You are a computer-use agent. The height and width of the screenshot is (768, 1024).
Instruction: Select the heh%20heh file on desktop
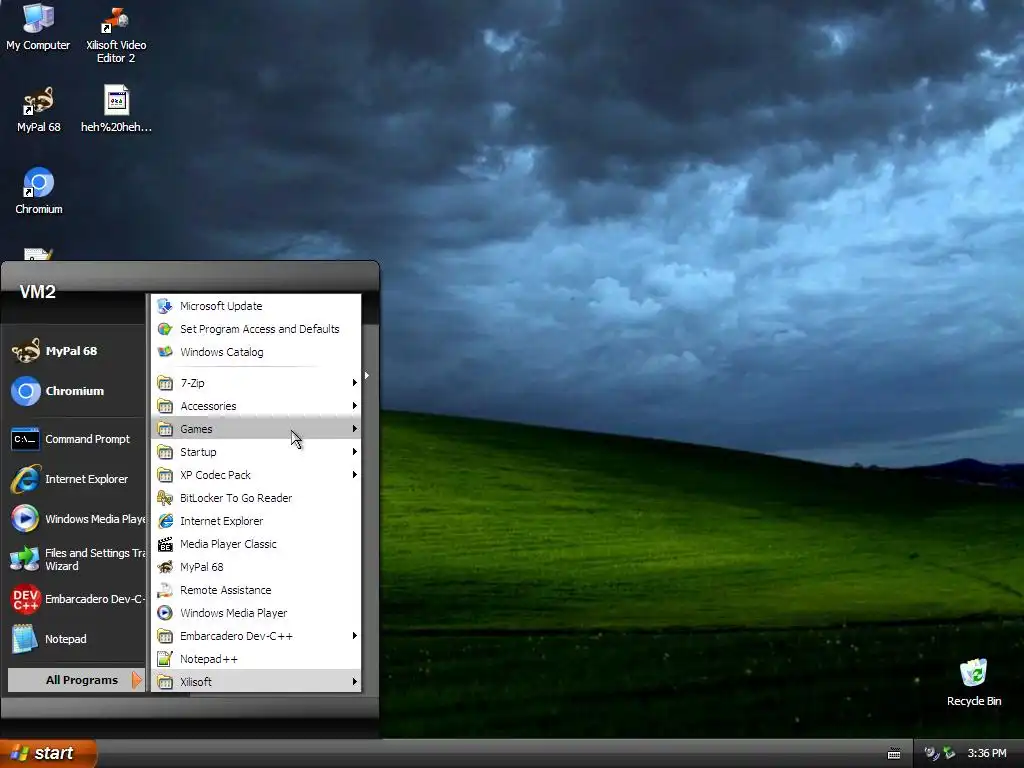tap(116, 110)
